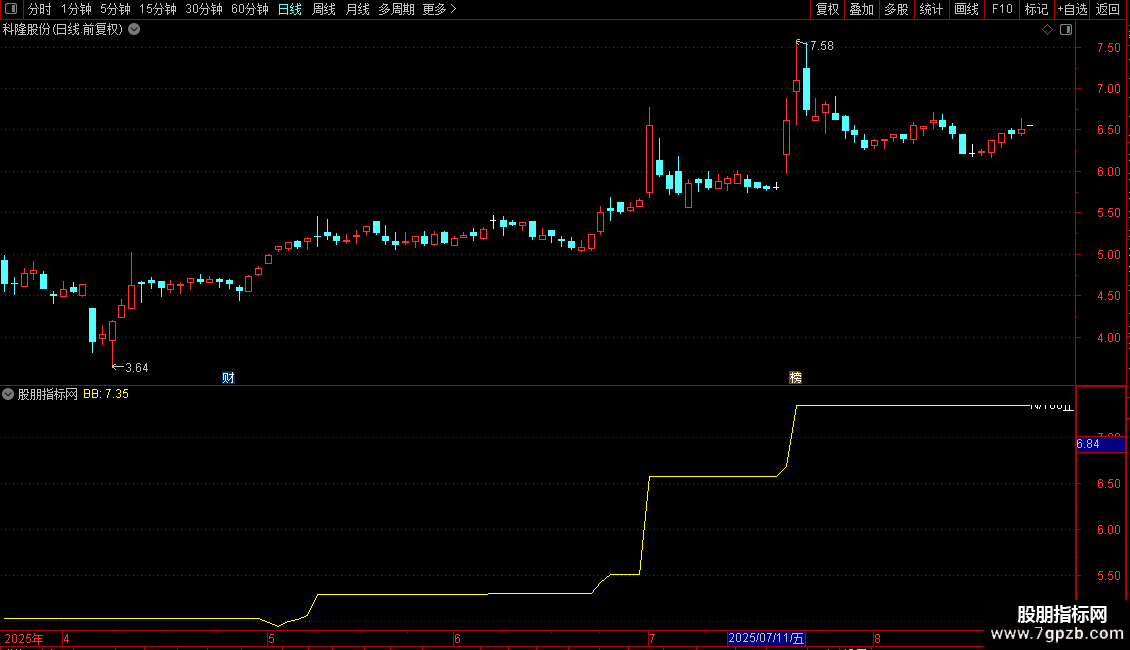Click the 叠加 overlay button
The width and height of the screenshot is (1130, 650).
pyautogui.click(x=861, y=9)
